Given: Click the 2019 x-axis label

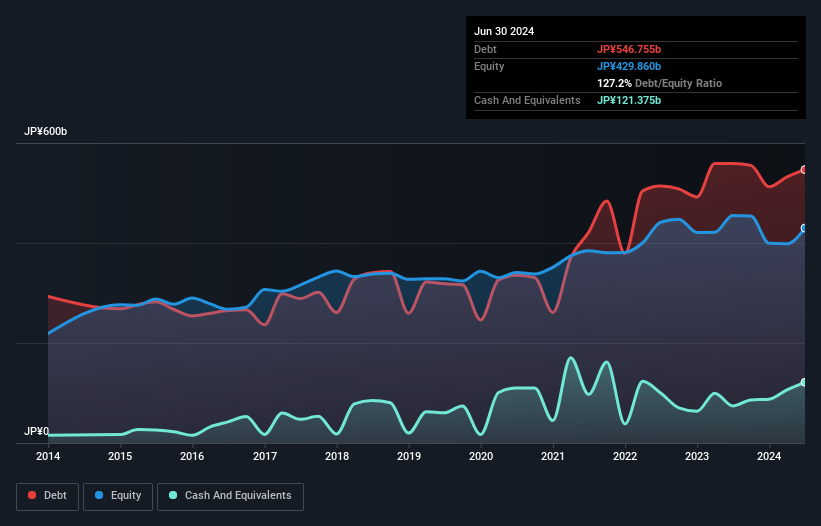Looking at the screenshot, I should [409, 456].
